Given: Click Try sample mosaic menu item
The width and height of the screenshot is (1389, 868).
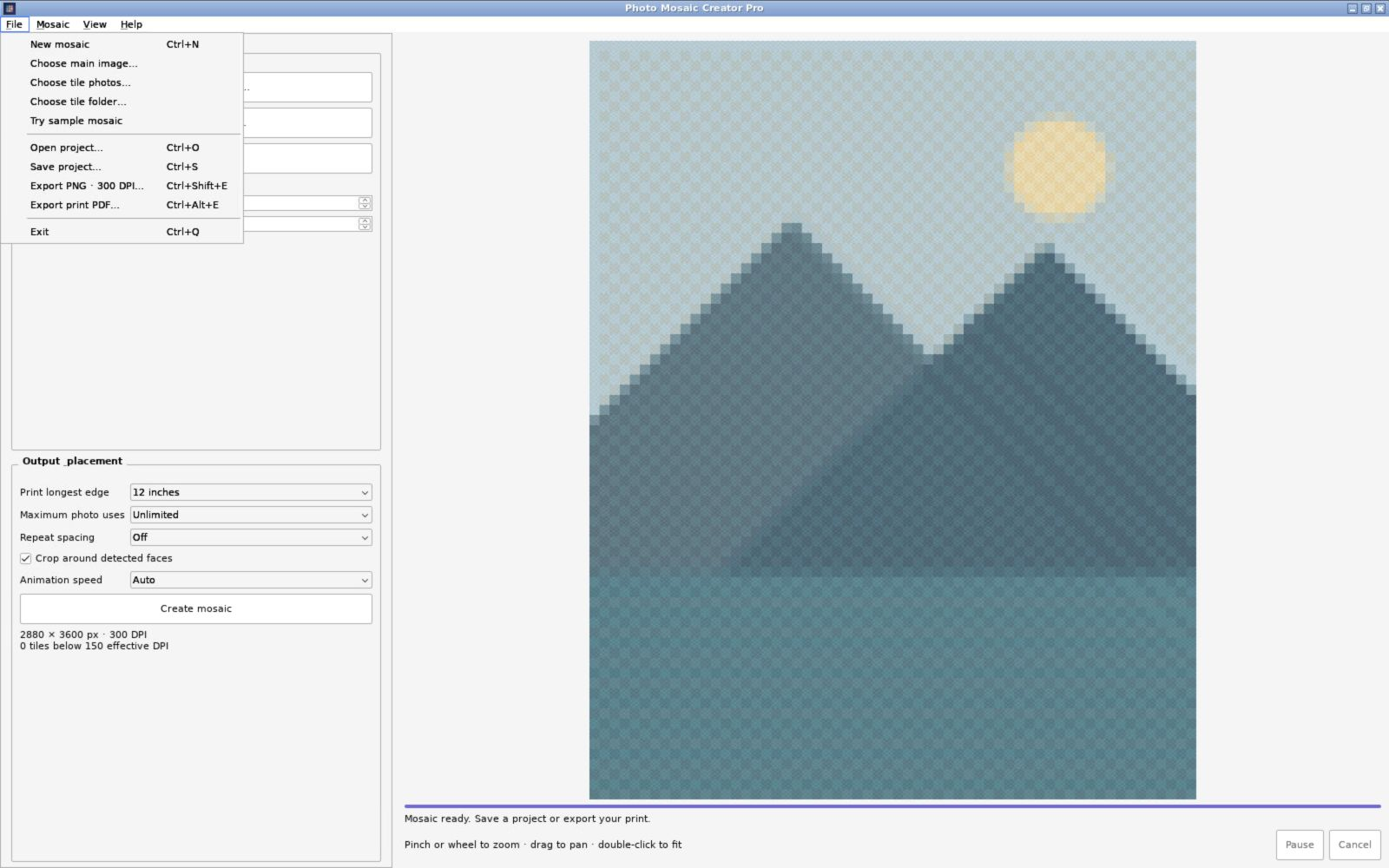Looking at the screenshot, I should click(x=122, y=121).
